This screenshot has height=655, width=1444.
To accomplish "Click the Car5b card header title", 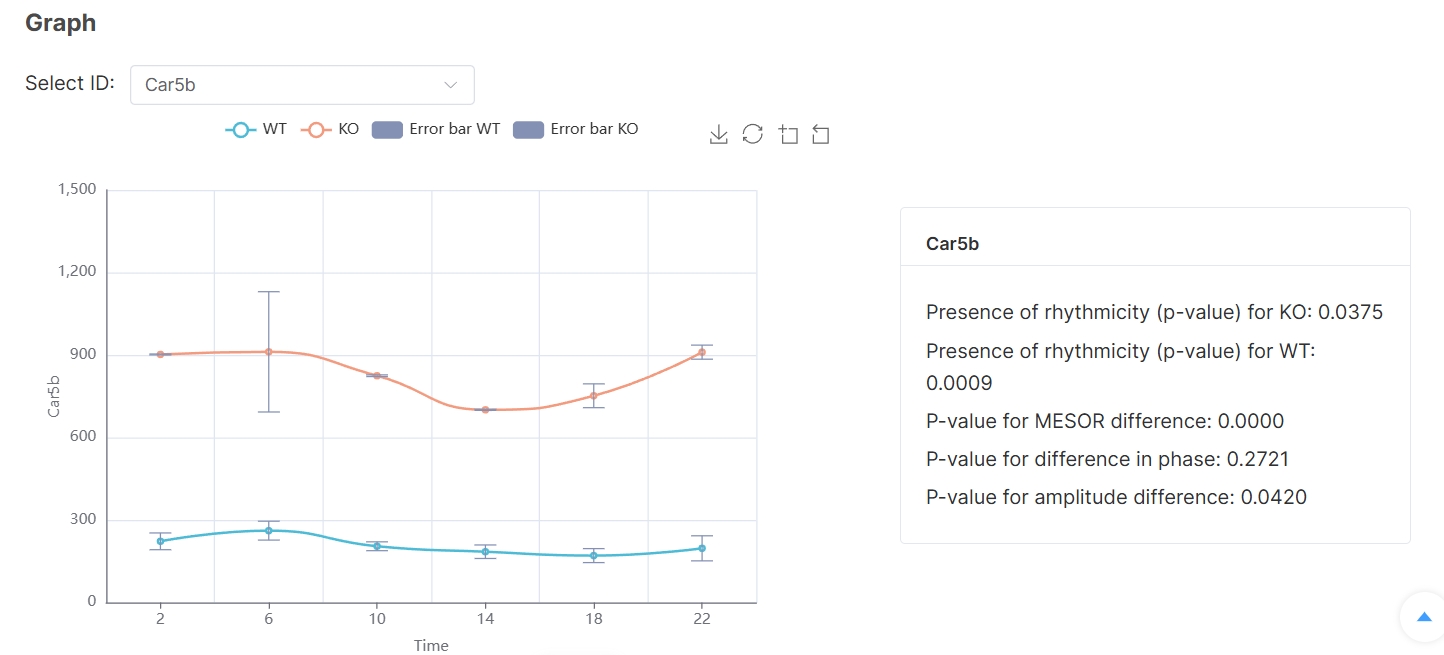I will 952,244.
